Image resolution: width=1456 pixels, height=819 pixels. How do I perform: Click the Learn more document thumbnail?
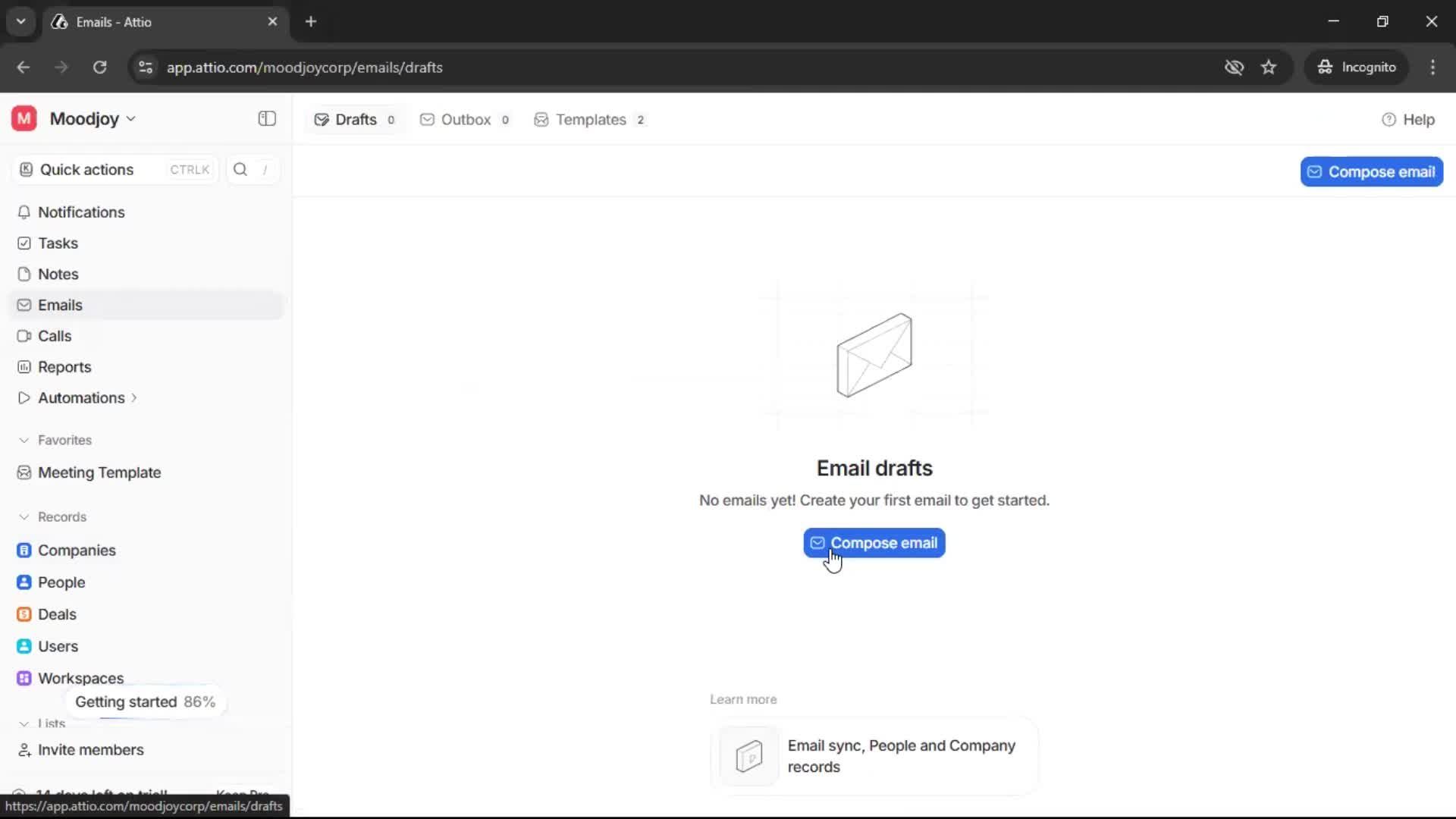tap(748, 756)
